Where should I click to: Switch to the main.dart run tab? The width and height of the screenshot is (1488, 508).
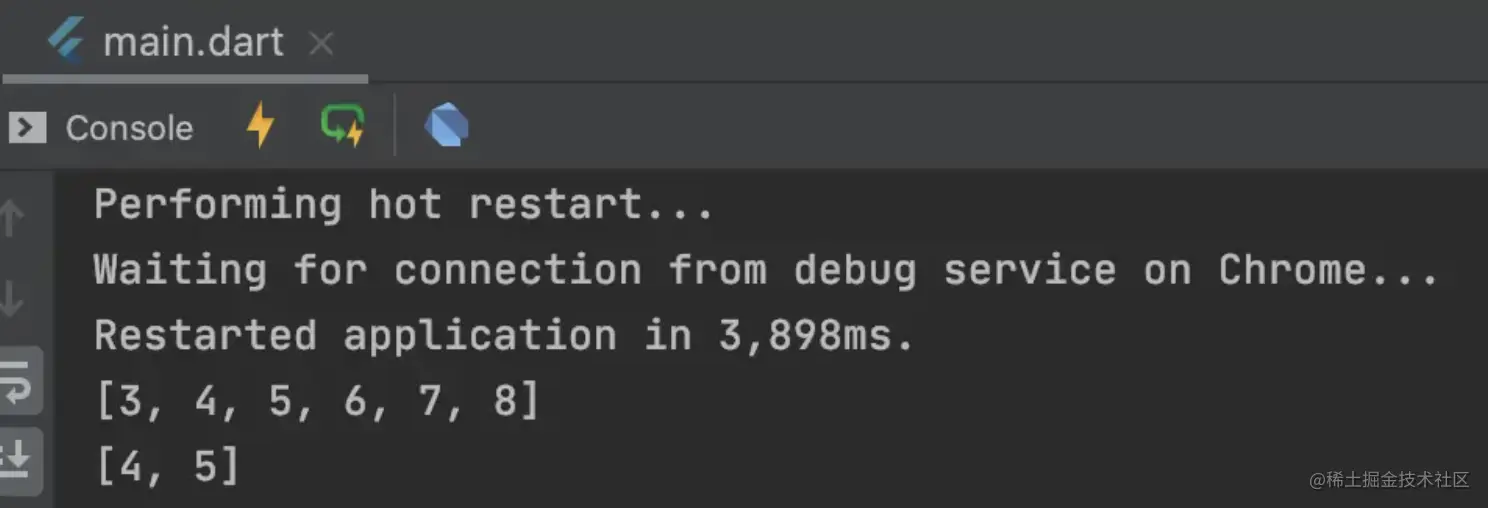point(193,42)
